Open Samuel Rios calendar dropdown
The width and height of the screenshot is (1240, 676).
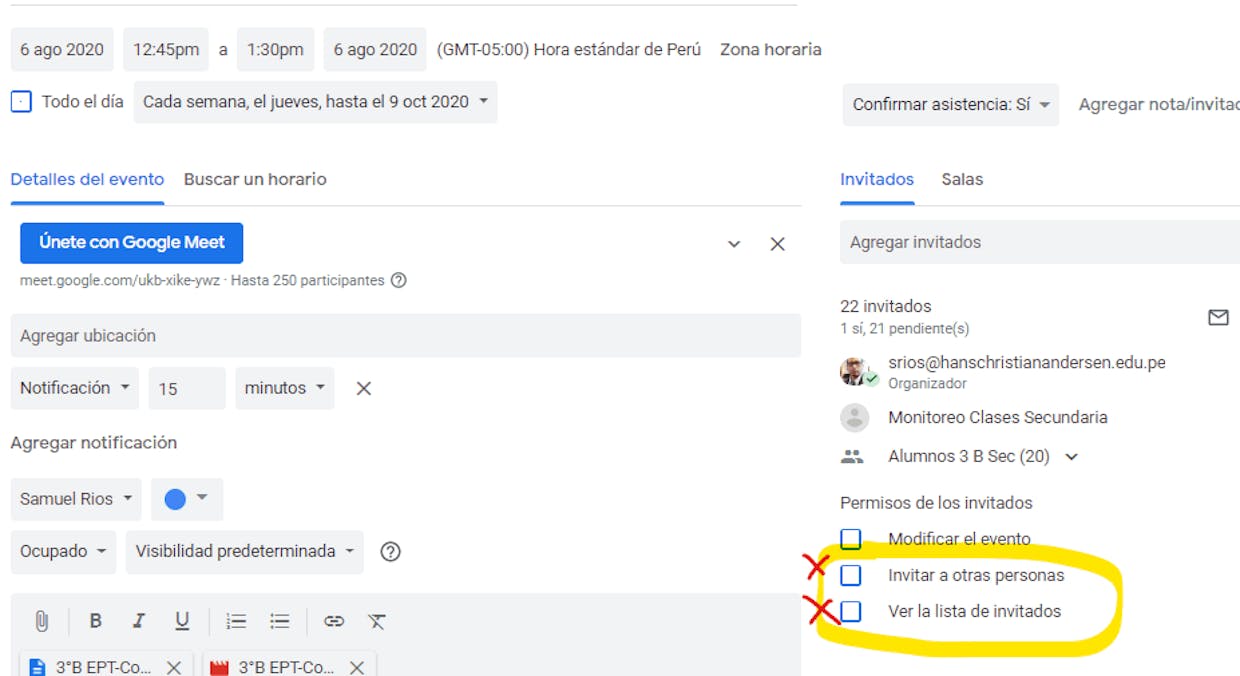pyautogui.click(x=76, y=499)
